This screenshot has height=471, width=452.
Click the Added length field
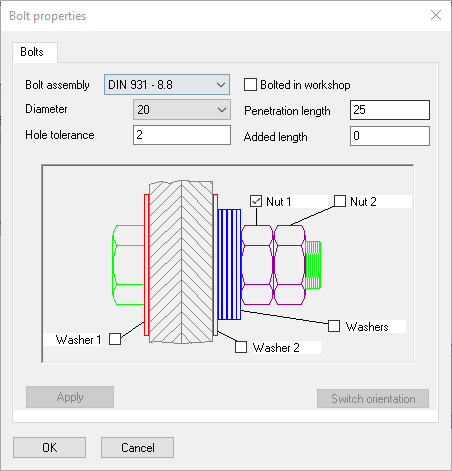pyautogui.click(x=390, y=136)
